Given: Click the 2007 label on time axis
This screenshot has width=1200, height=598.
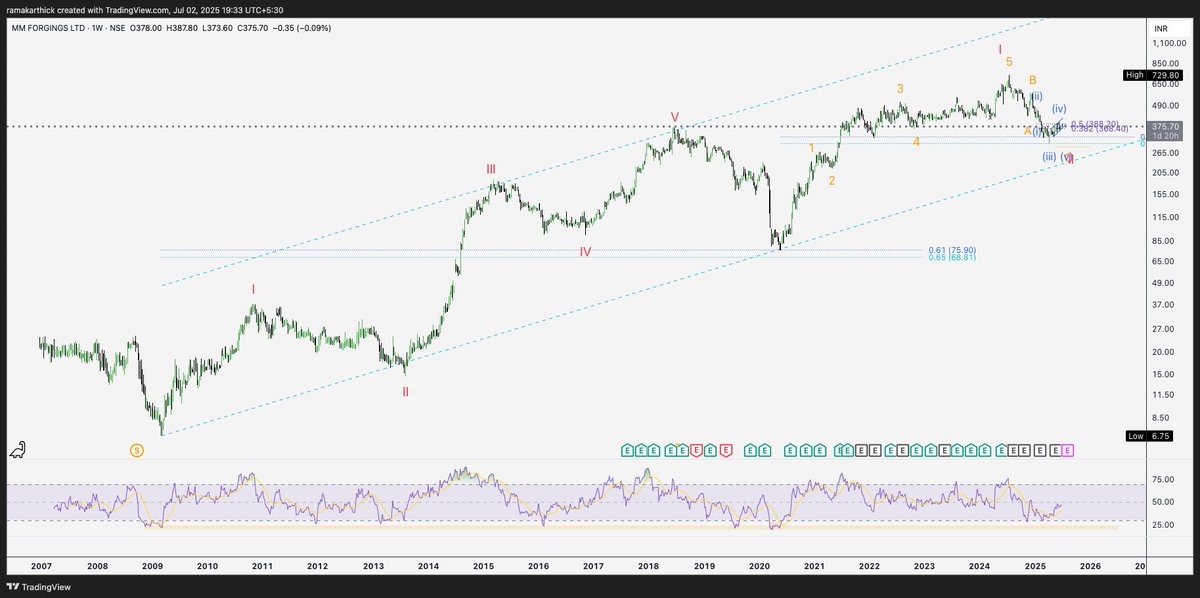Looking at the screenshot, I should coord(42,566).
